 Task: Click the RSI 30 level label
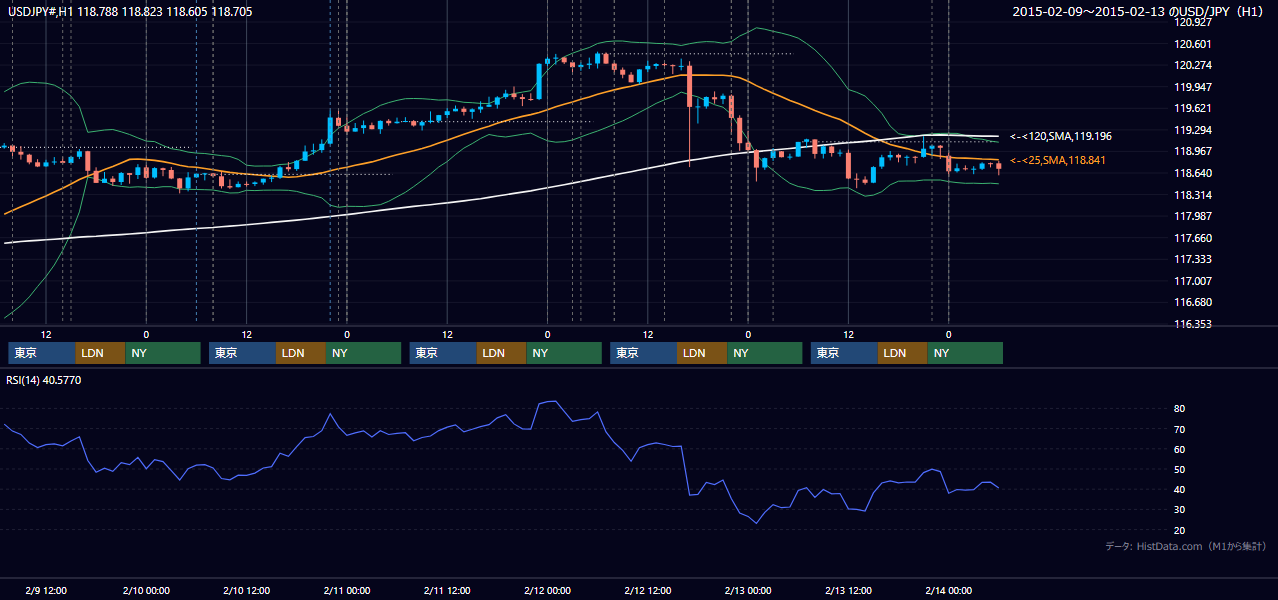pyautogui.click(x=1179, y=510)
